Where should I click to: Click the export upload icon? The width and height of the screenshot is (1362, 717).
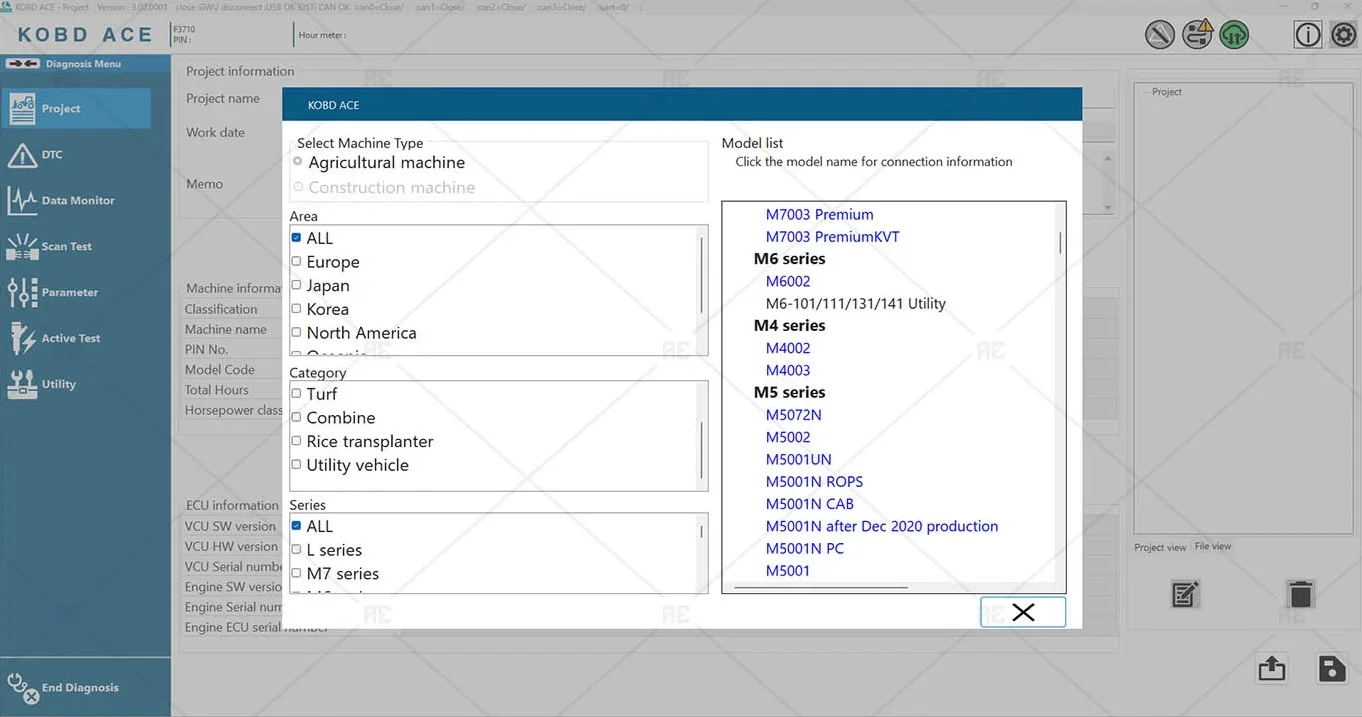[1272, 668]
